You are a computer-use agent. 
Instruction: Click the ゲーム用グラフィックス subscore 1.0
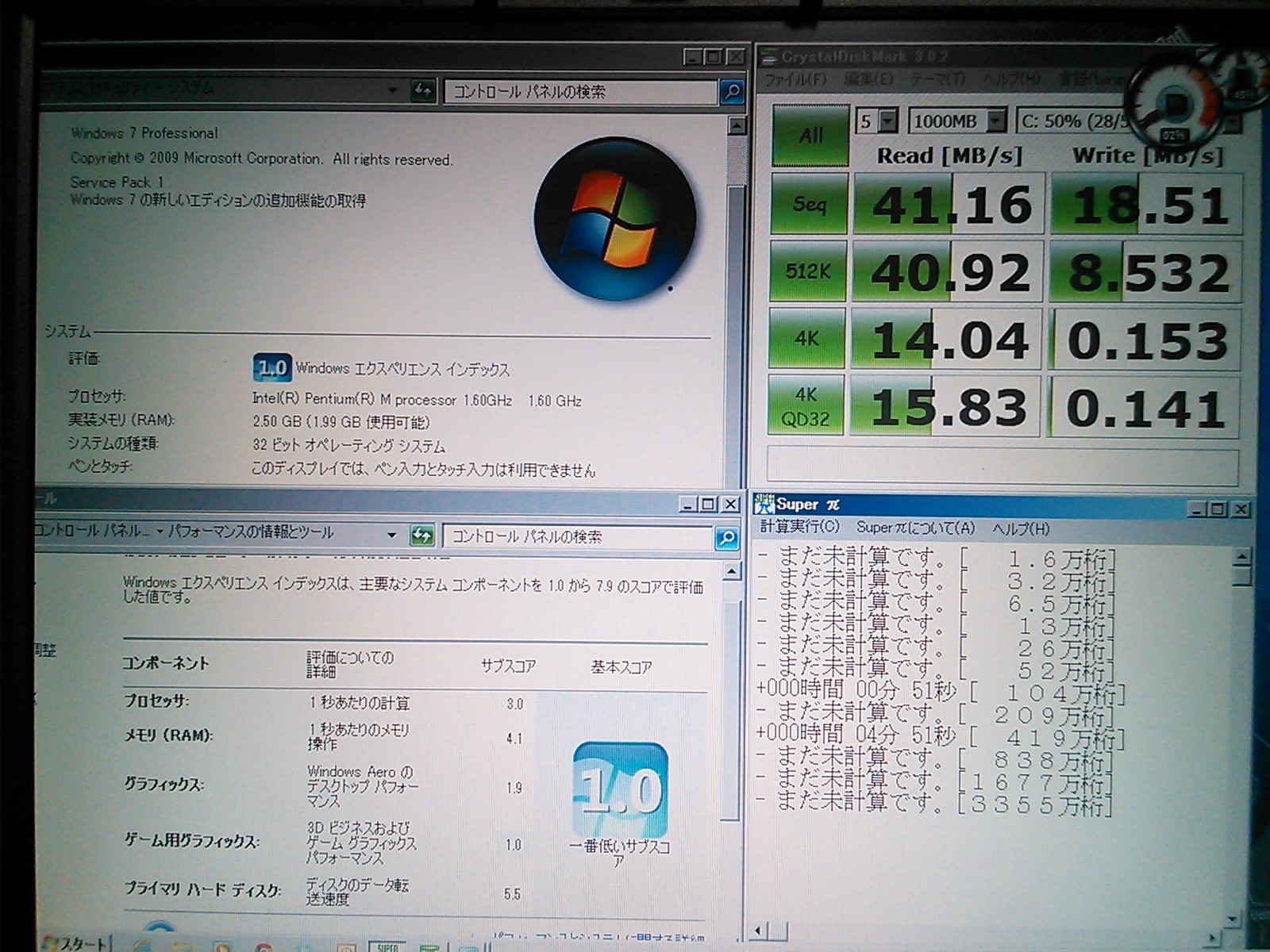tap(514, 845)
